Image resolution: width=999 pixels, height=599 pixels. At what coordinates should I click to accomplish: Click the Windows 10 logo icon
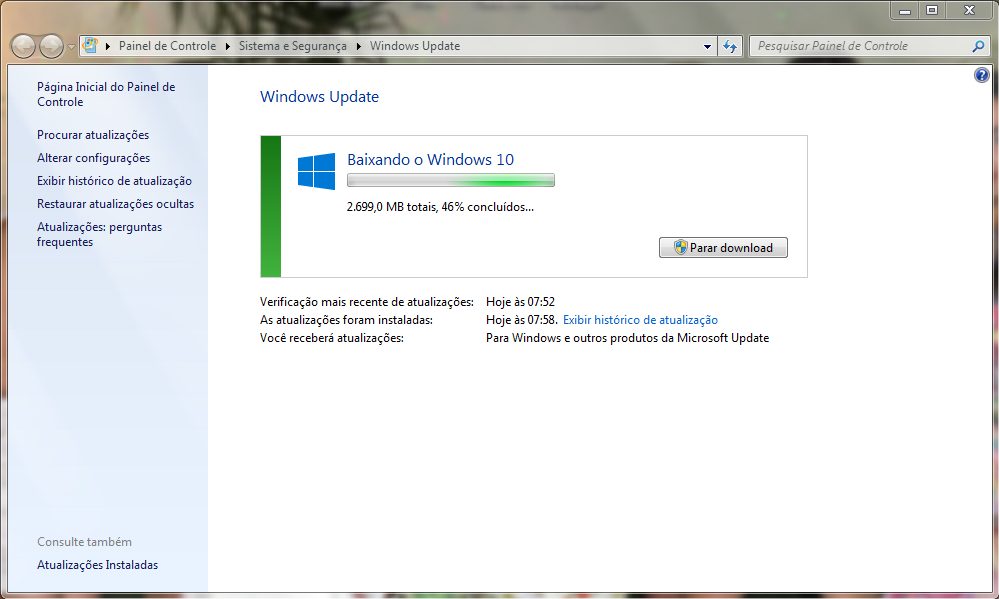(316, 171)
